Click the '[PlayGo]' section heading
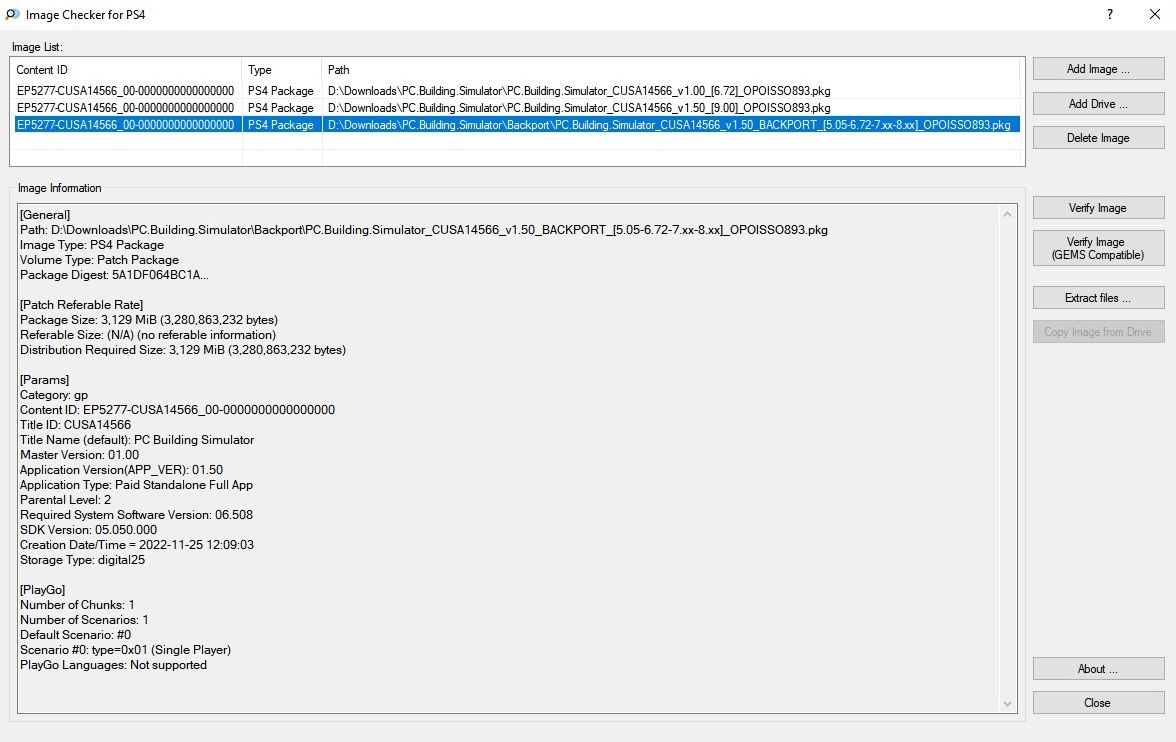The width and height of the screenshot is (1176, 742). [x=43, y=590]
